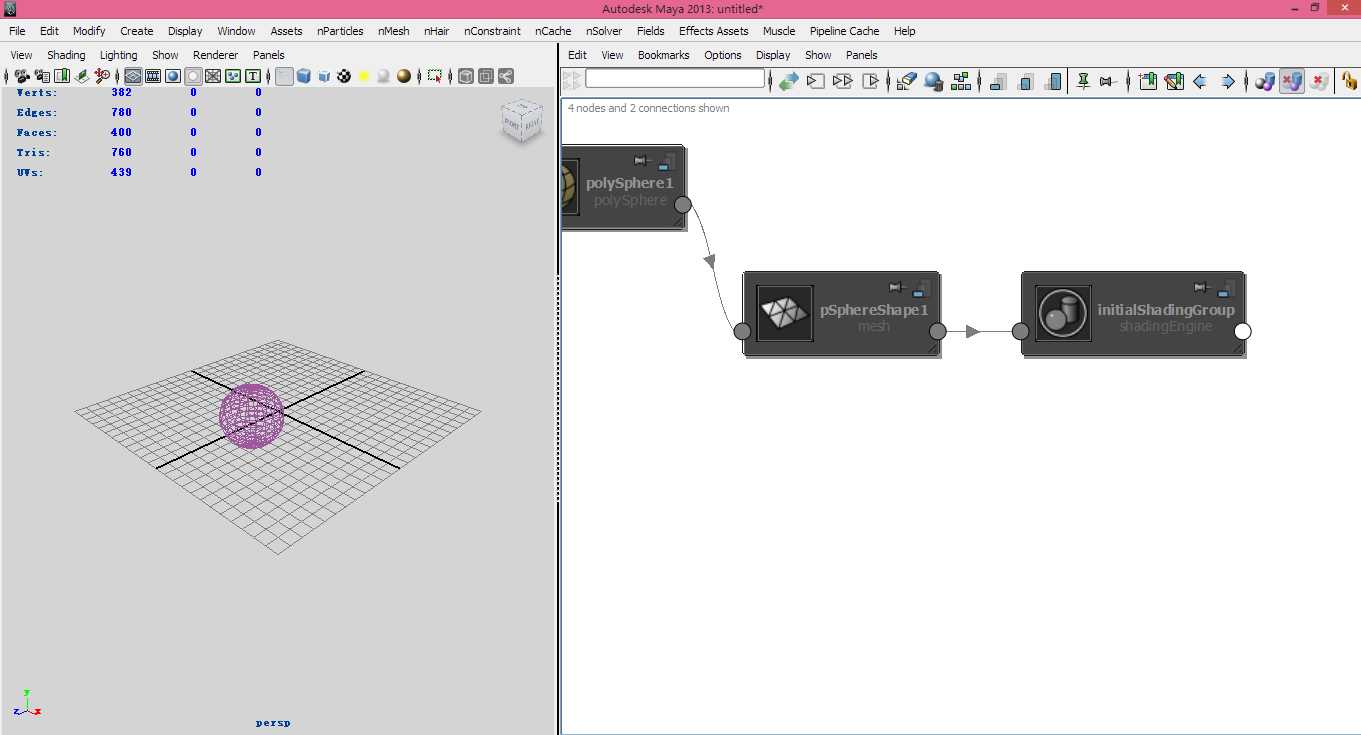Click the use all lights icon

click(x=364, y=76)
